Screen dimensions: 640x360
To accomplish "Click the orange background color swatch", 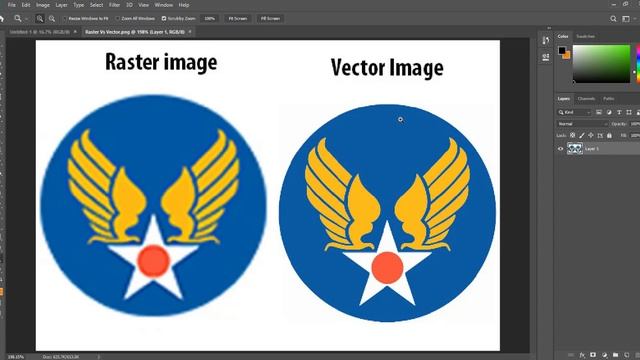I will [567, 55].
